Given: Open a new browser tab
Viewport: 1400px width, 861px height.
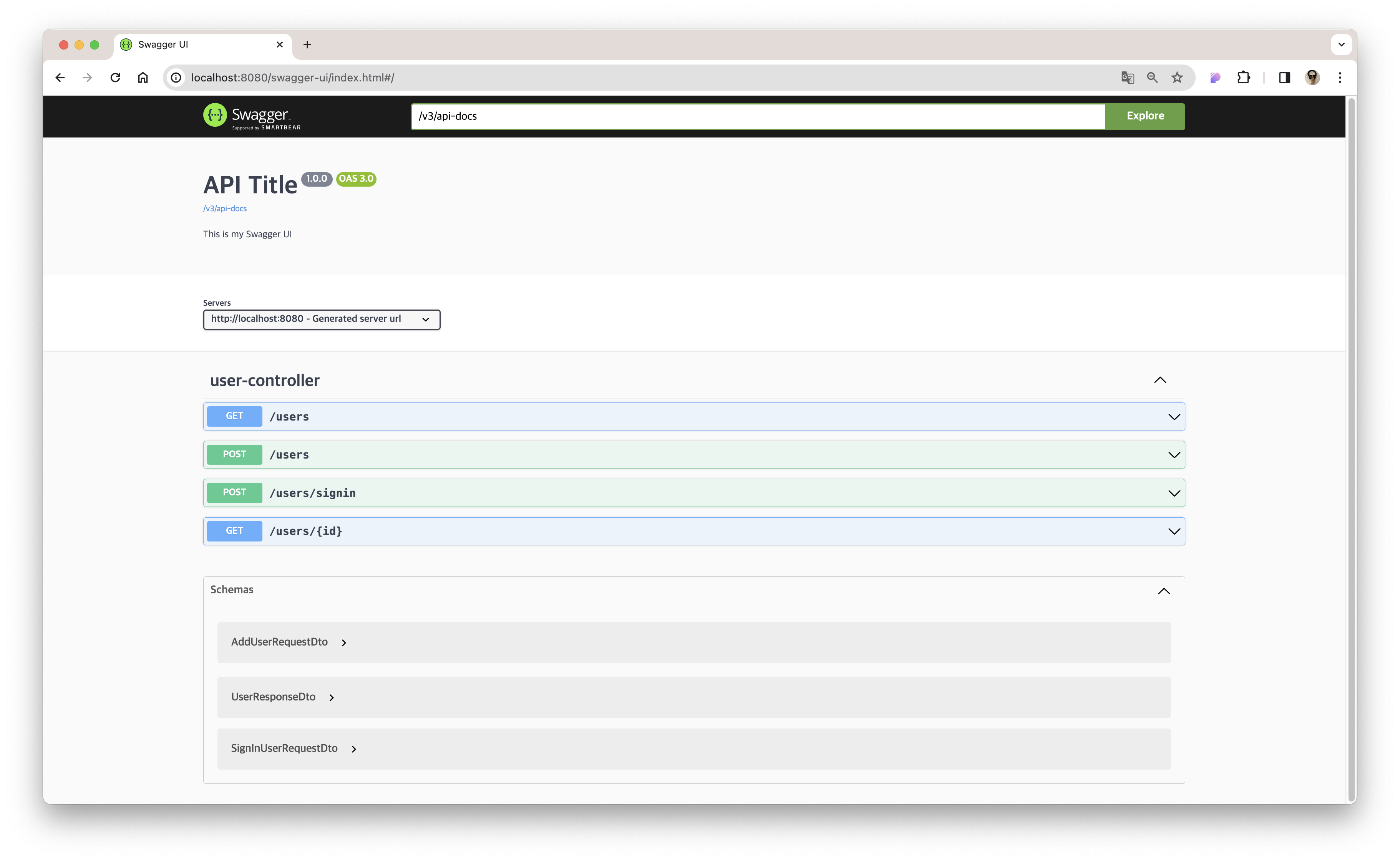Looking at the screenshot, I should point(307,45).
